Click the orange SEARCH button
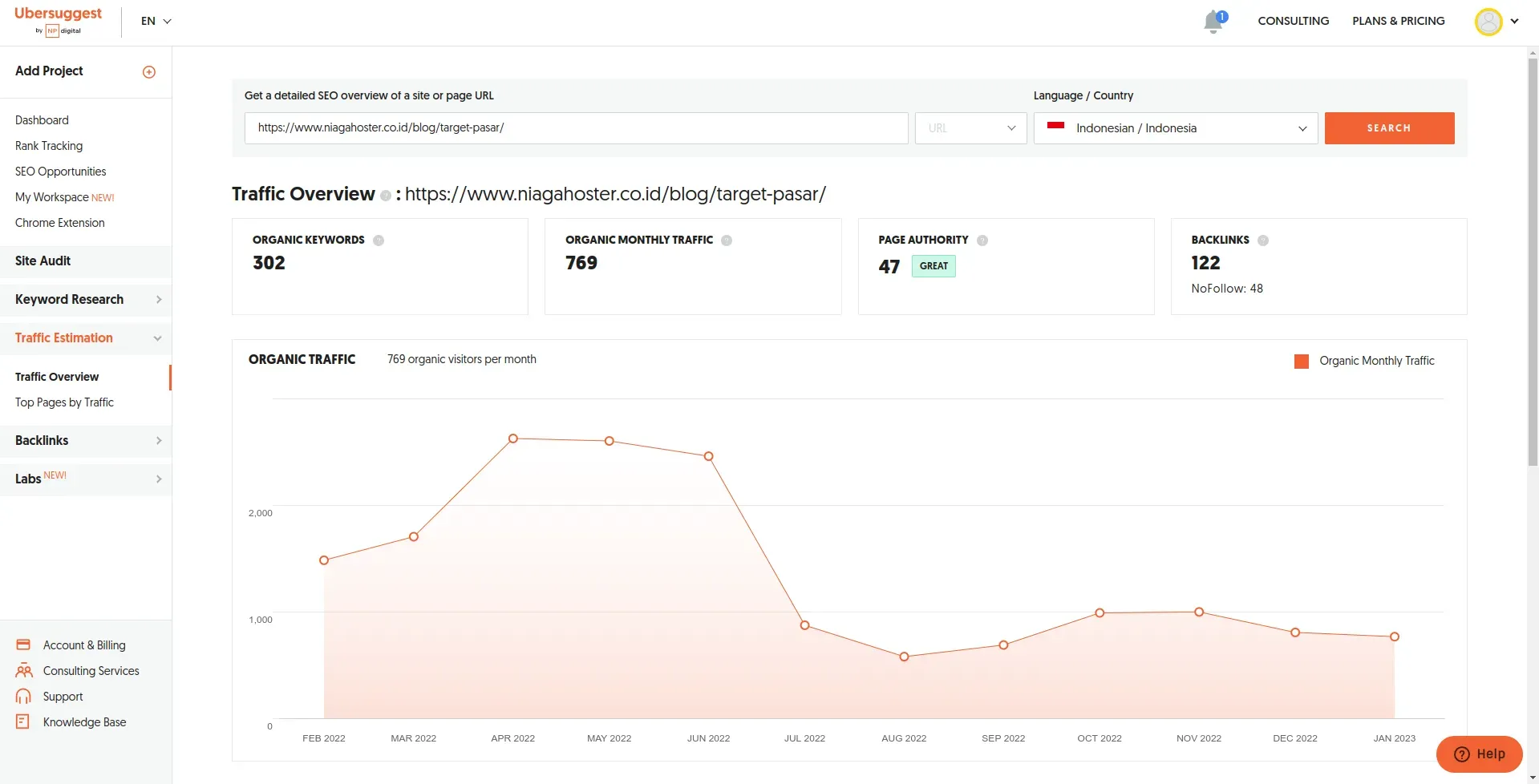 click(1389, 128)
